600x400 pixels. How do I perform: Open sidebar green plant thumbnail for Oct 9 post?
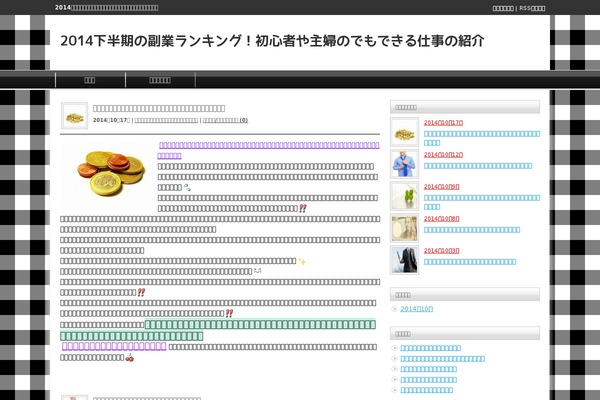pyautogui.click(x=404, y=195)
